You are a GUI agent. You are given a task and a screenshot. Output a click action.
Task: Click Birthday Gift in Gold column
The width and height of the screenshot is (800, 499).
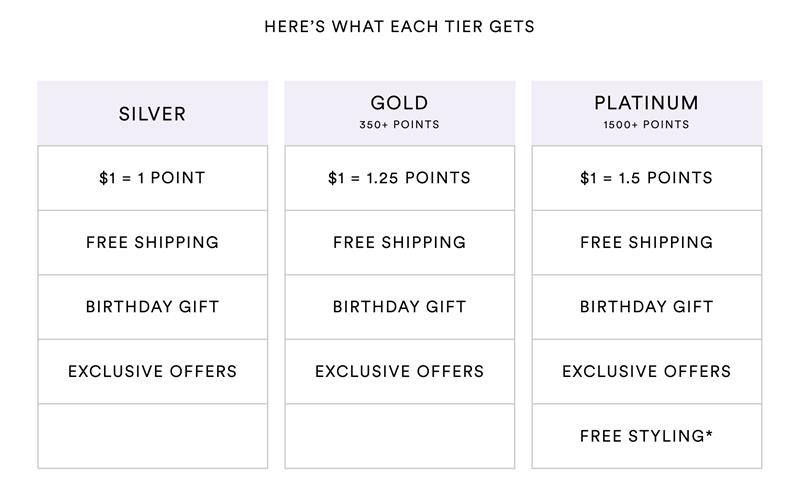[x=399, y=307]
